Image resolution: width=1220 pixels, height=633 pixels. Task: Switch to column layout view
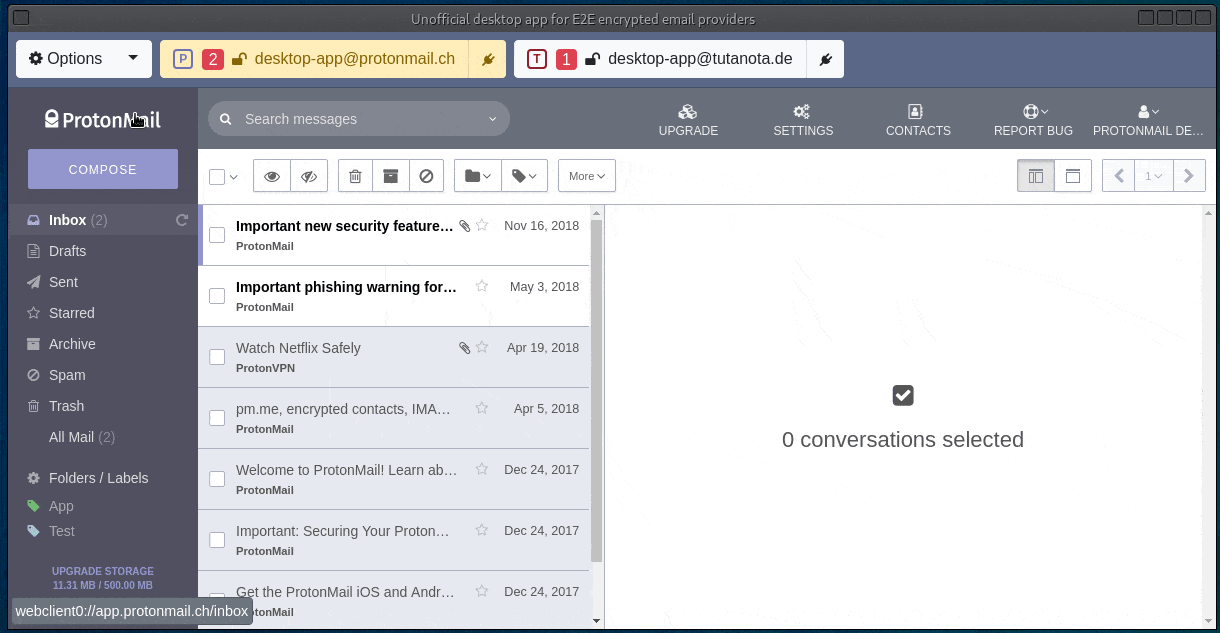(1036, 176)
